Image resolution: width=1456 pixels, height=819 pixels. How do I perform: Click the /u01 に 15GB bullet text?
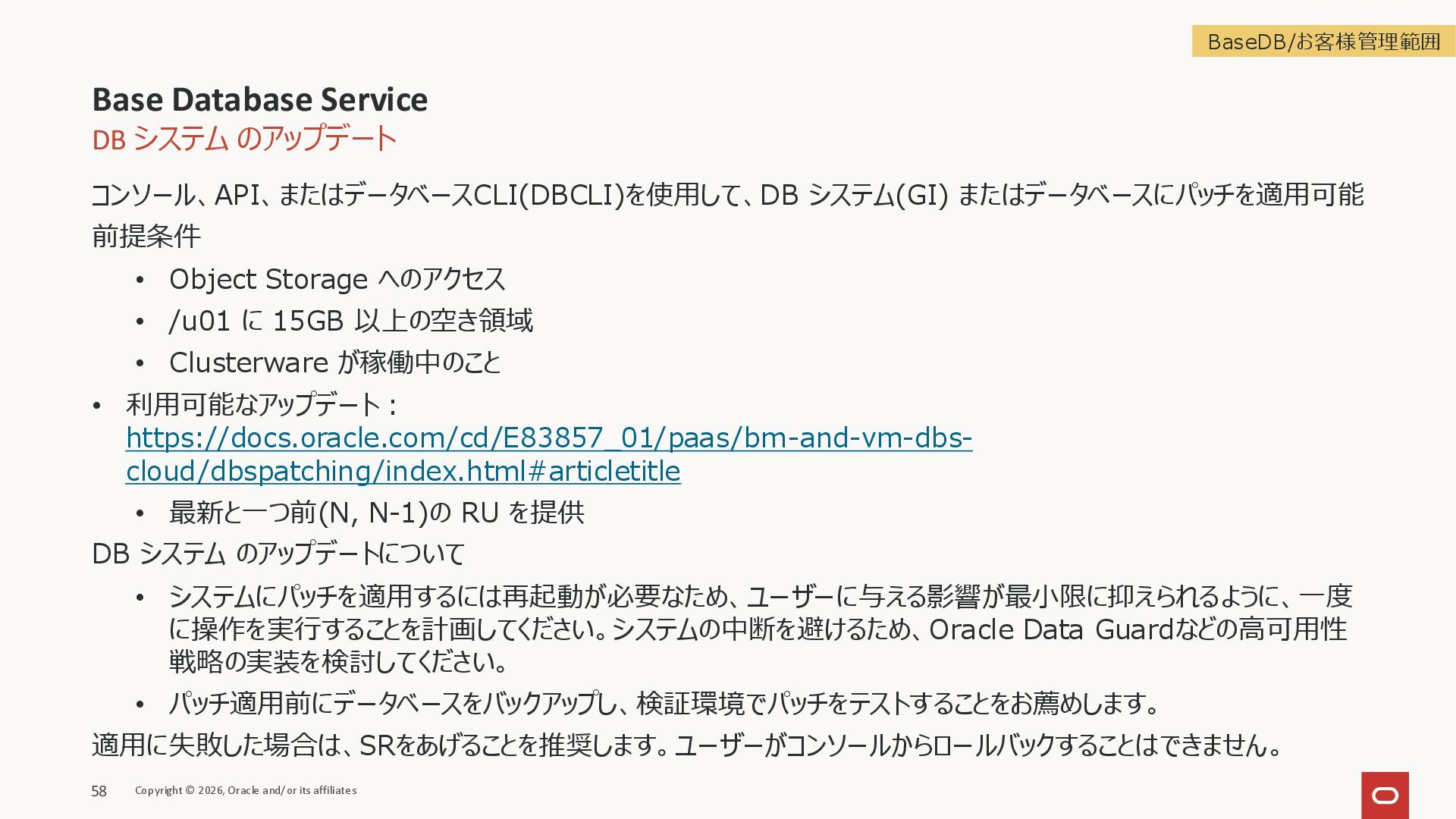350,321
